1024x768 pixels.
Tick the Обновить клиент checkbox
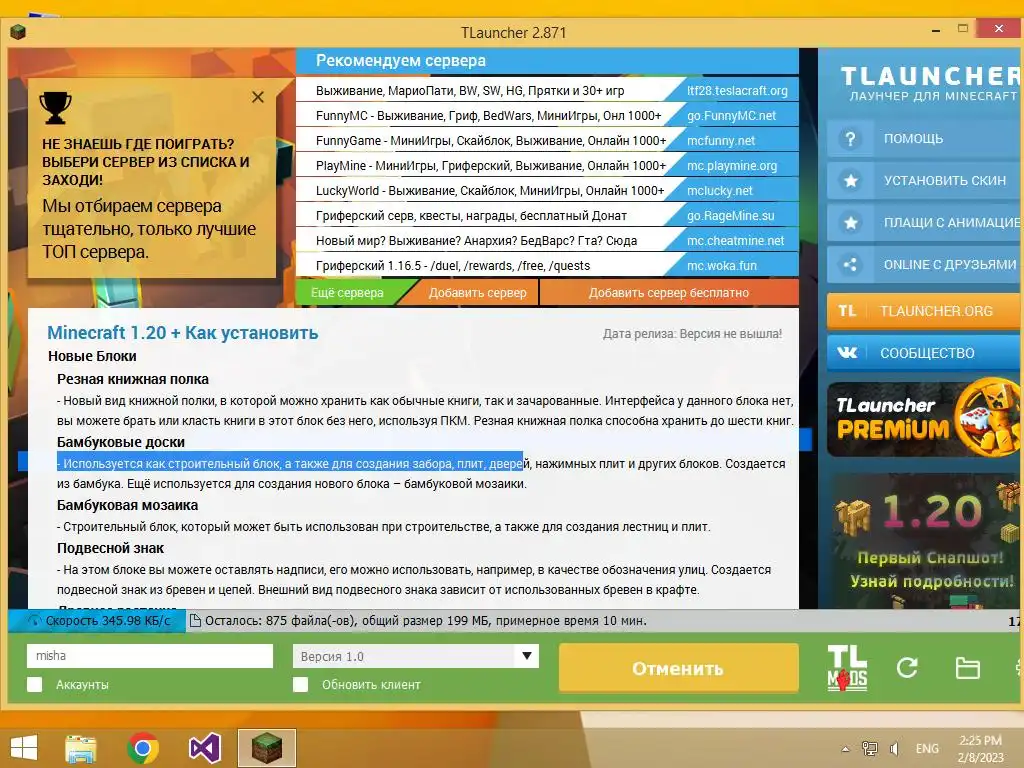click(x=300, y=684)
